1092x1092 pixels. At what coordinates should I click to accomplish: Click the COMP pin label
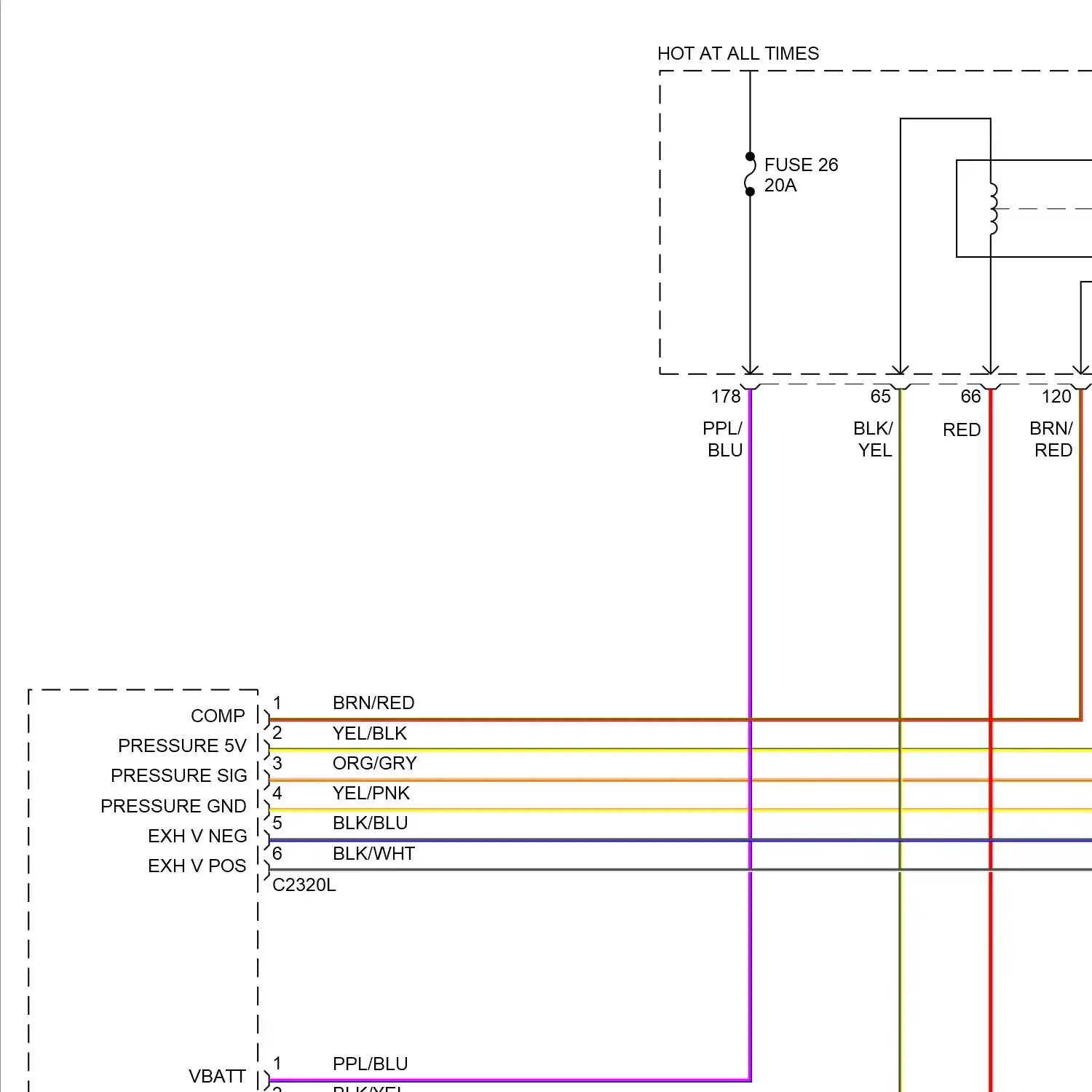(218, 716)
